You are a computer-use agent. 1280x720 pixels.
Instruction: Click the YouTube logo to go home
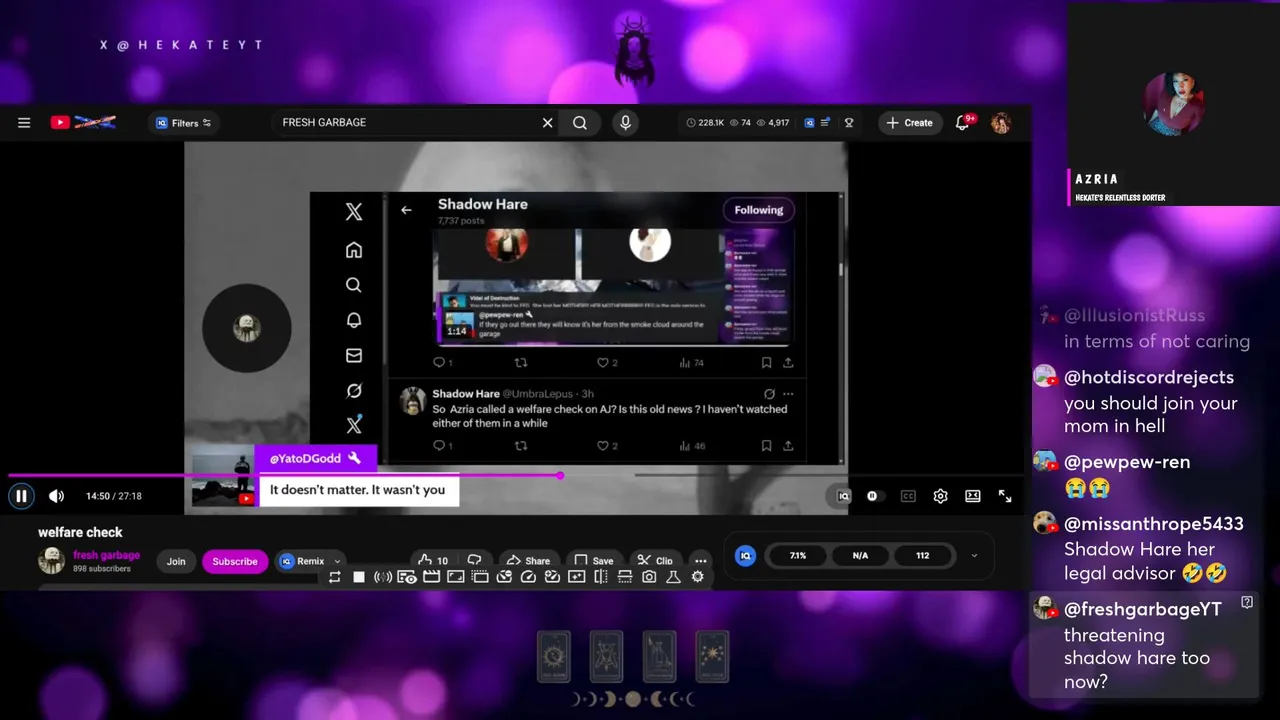click(83, 122)
